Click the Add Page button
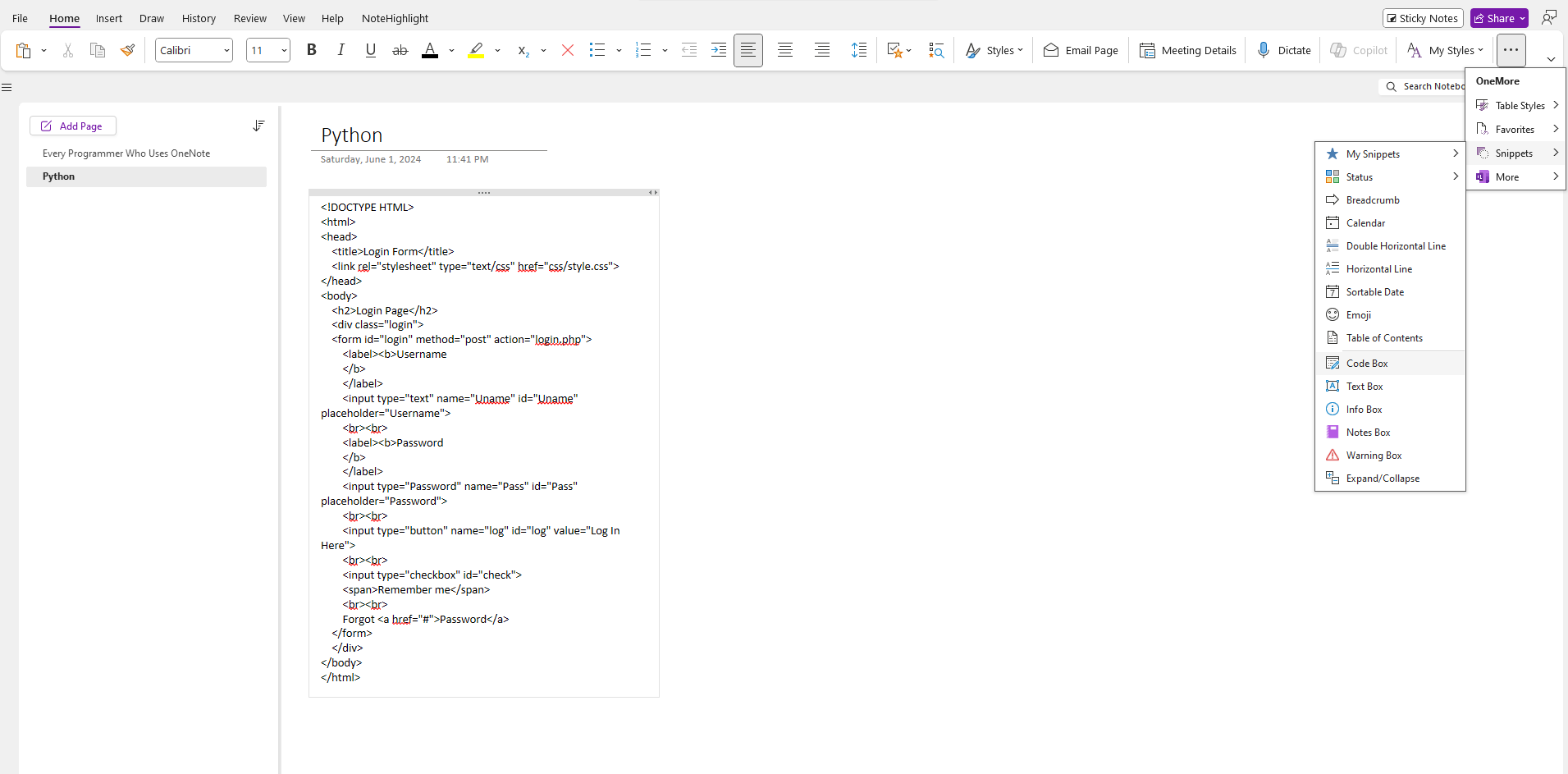This screenshot has width=1568, height=774. 73,126
